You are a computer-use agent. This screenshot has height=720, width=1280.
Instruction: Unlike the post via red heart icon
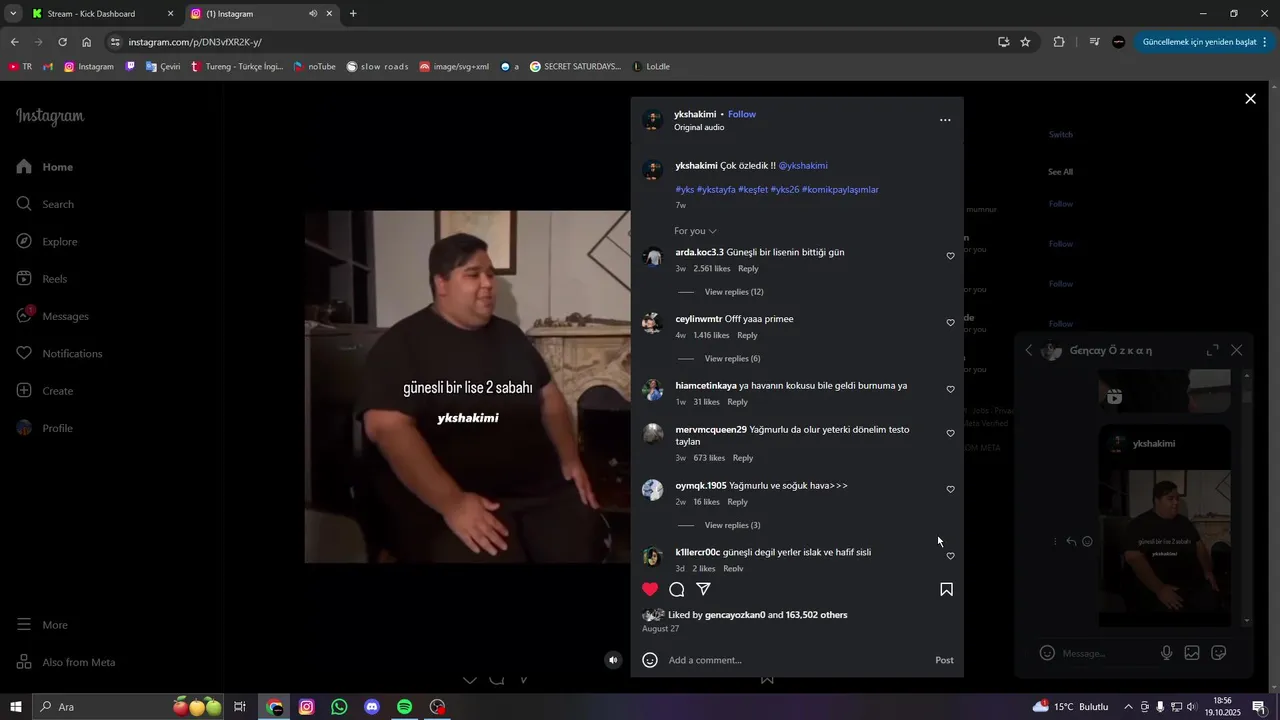tap(650, 589)
